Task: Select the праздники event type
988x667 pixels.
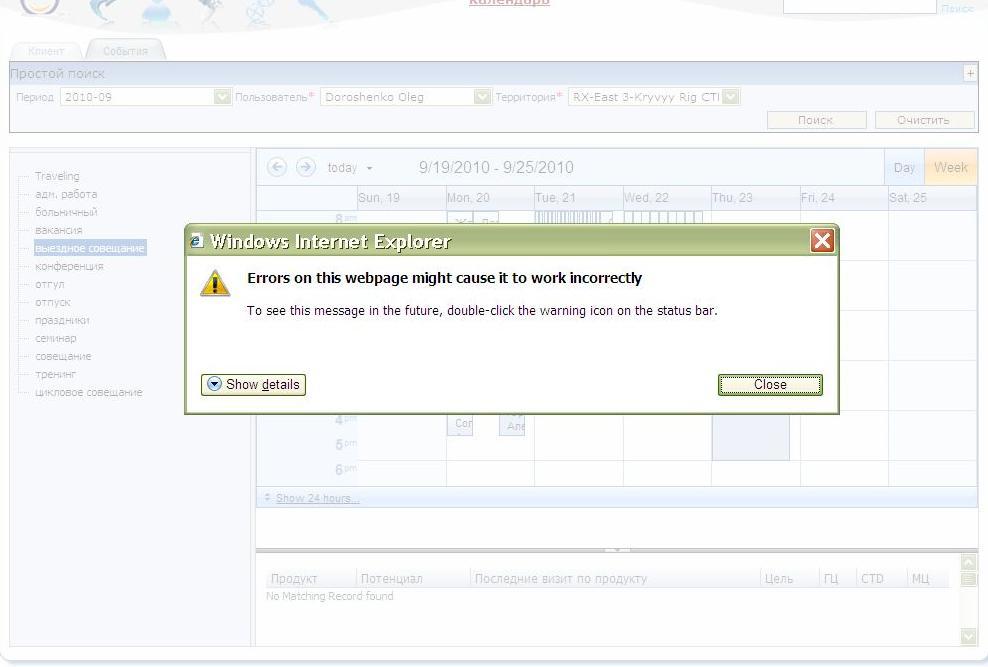Action: [x=62, y=320]
